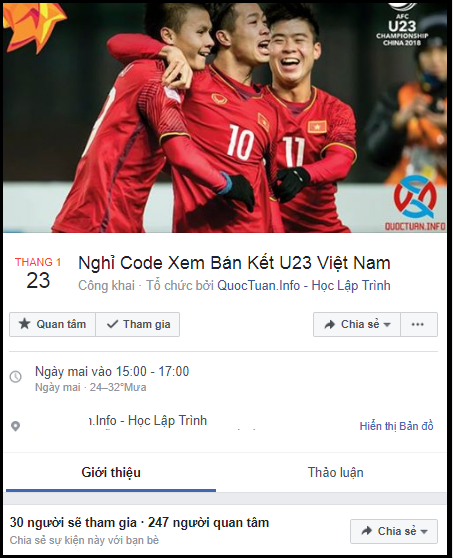Click the checkmark icon on Tham gia

point(112,324)
